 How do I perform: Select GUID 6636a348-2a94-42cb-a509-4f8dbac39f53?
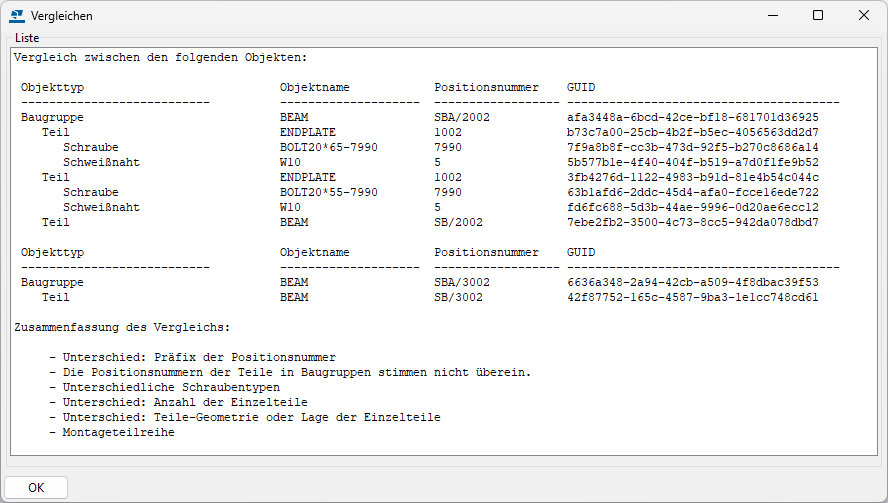pos(693,282)
